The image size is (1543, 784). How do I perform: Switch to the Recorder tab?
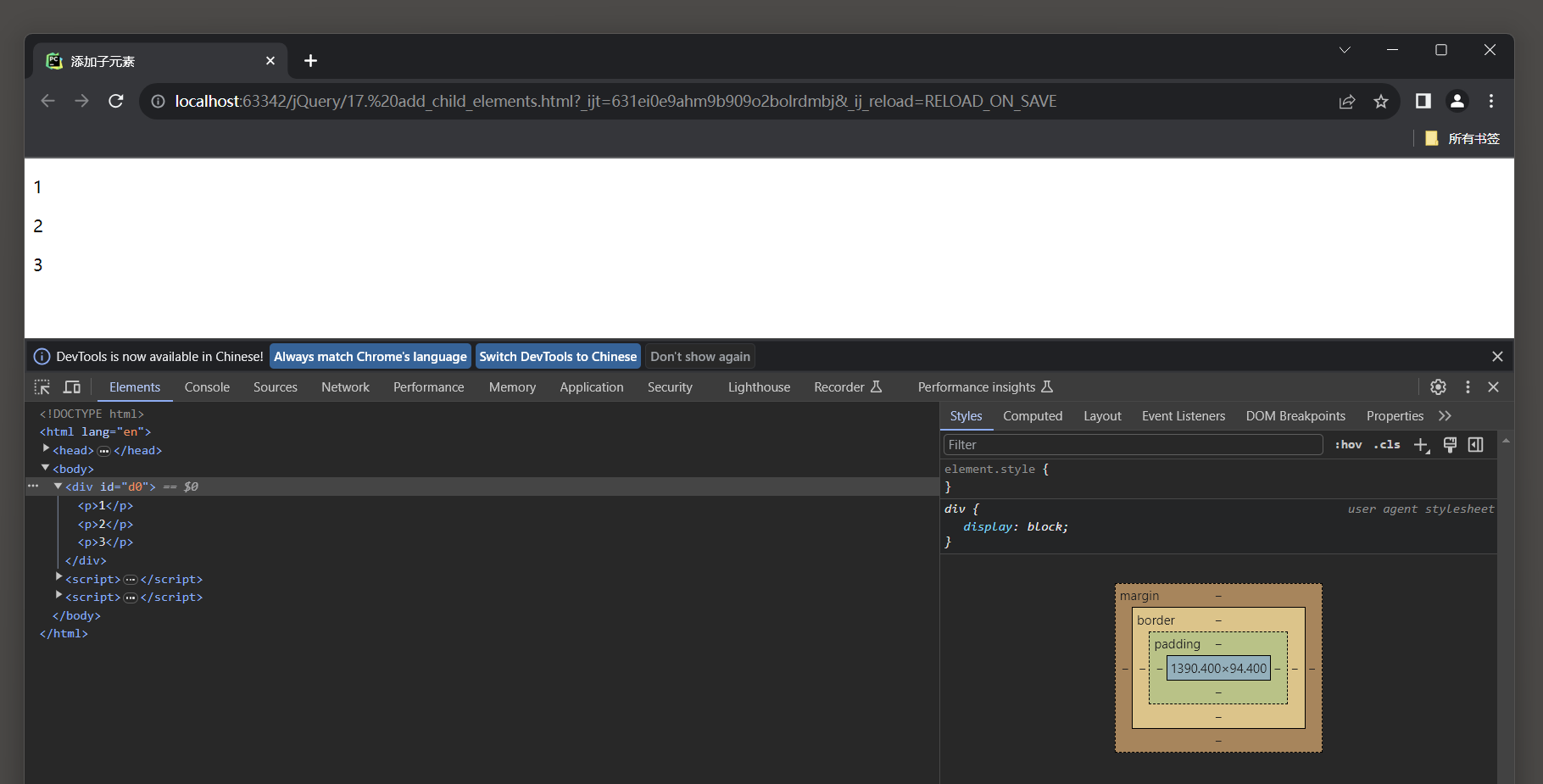(848, 387)
